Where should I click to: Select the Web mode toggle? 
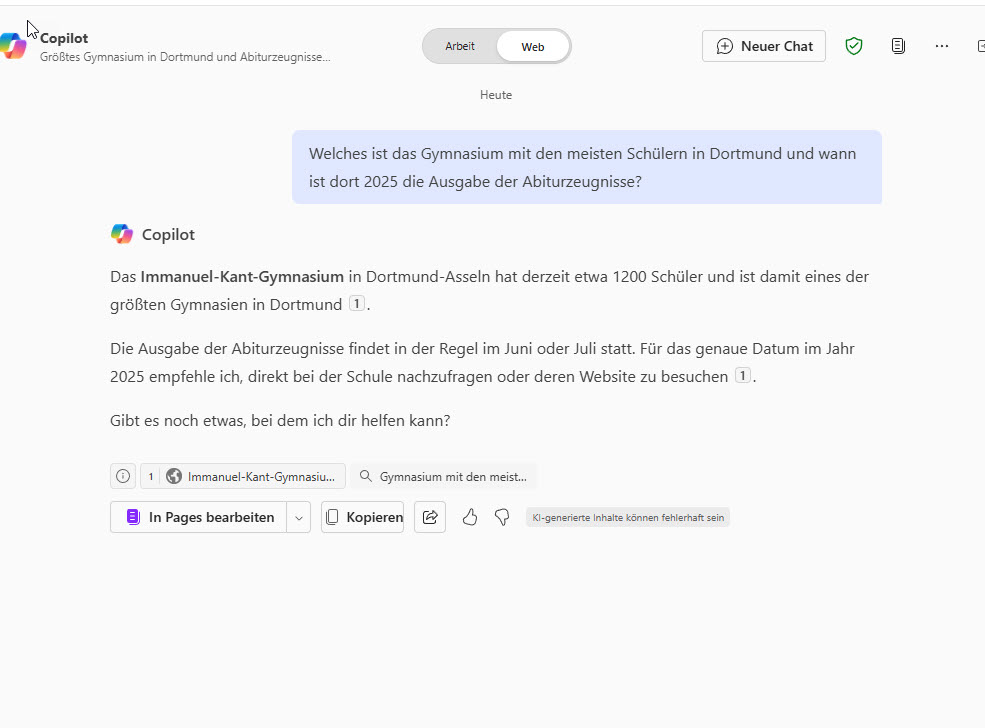[x=532, y=46]
